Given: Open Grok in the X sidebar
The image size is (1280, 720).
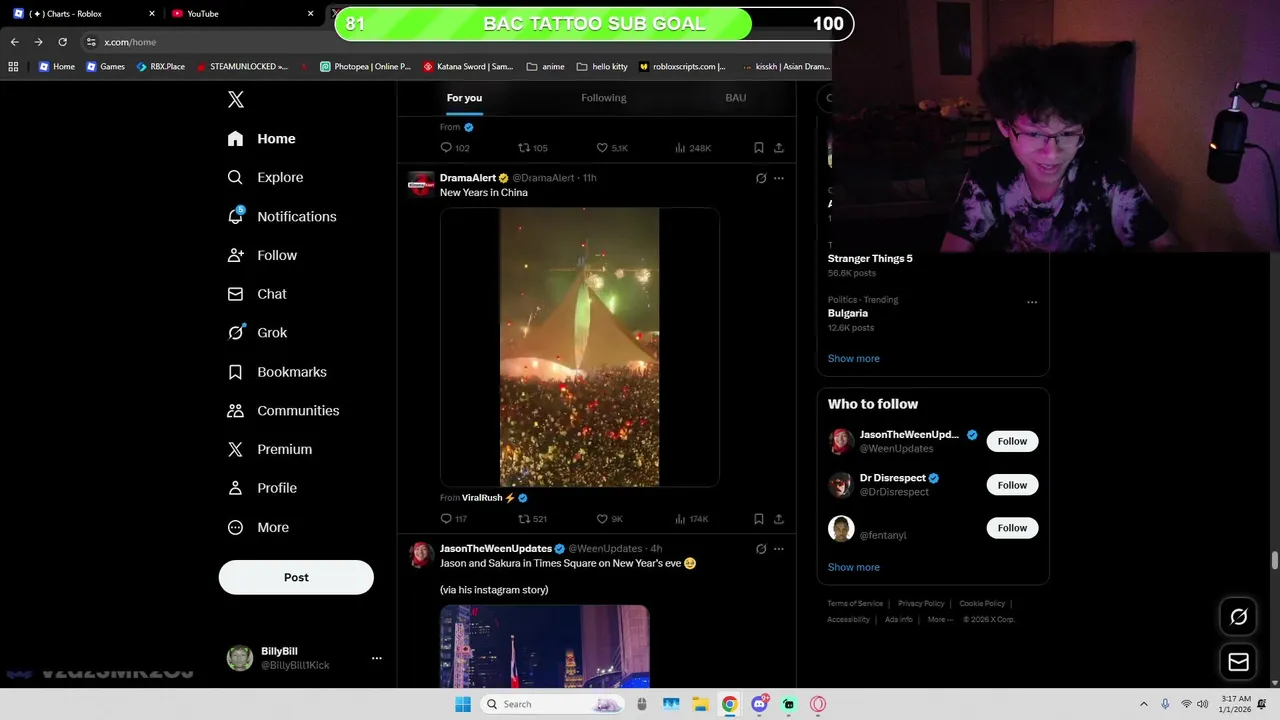Looking at the screenshot, I should pyautogui.click(x=258, y=333).
